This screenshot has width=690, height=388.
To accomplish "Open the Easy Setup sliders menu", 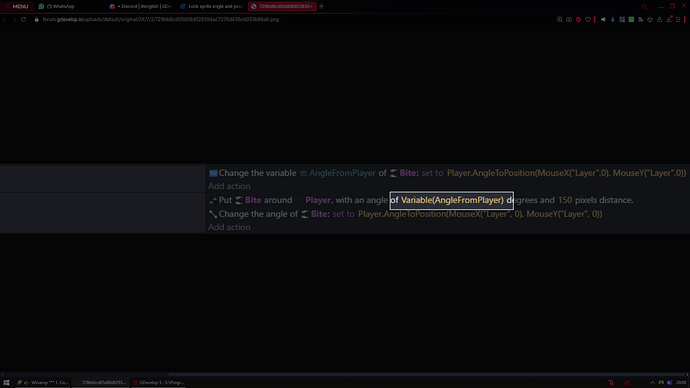I will pos(678,19).
